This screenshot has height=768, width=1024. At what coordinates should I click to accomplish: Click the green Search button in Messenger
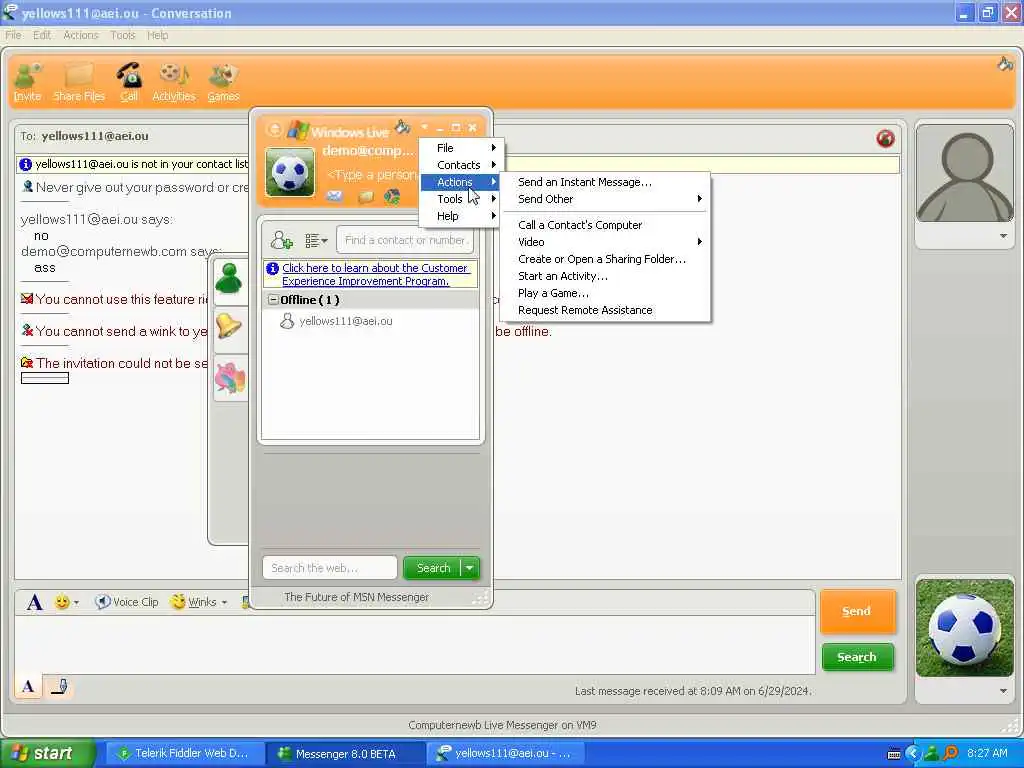point(433,568)
